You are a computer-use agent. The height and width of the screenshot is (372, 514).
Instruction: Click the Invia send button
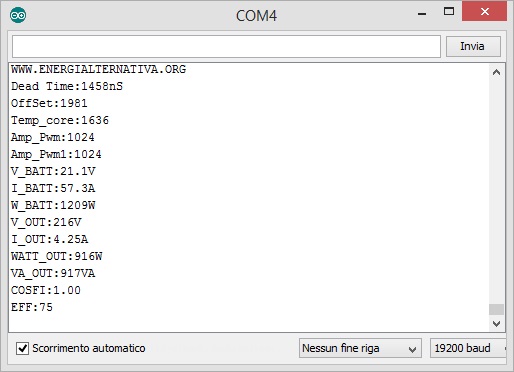pos(473,46)
